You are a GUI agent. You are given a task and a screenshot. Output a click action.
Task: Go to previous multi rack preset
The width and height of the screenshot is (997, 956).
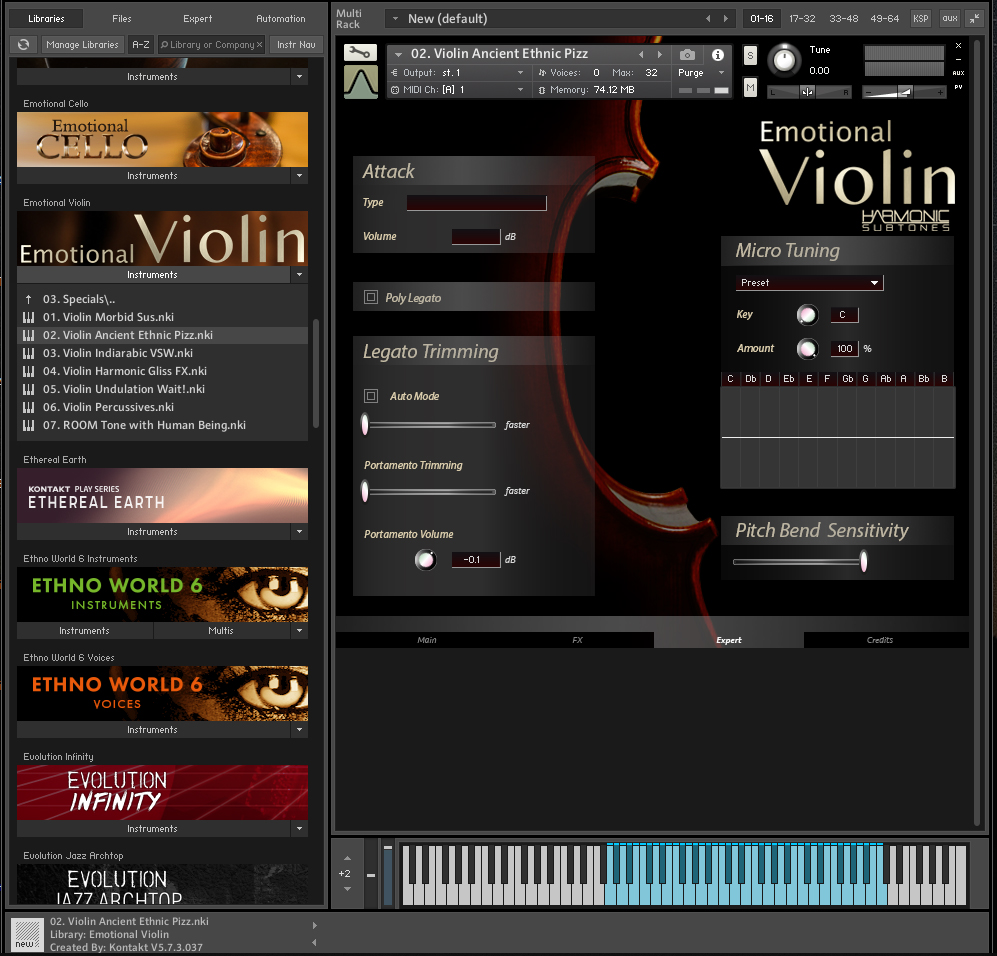pos(708,19)
